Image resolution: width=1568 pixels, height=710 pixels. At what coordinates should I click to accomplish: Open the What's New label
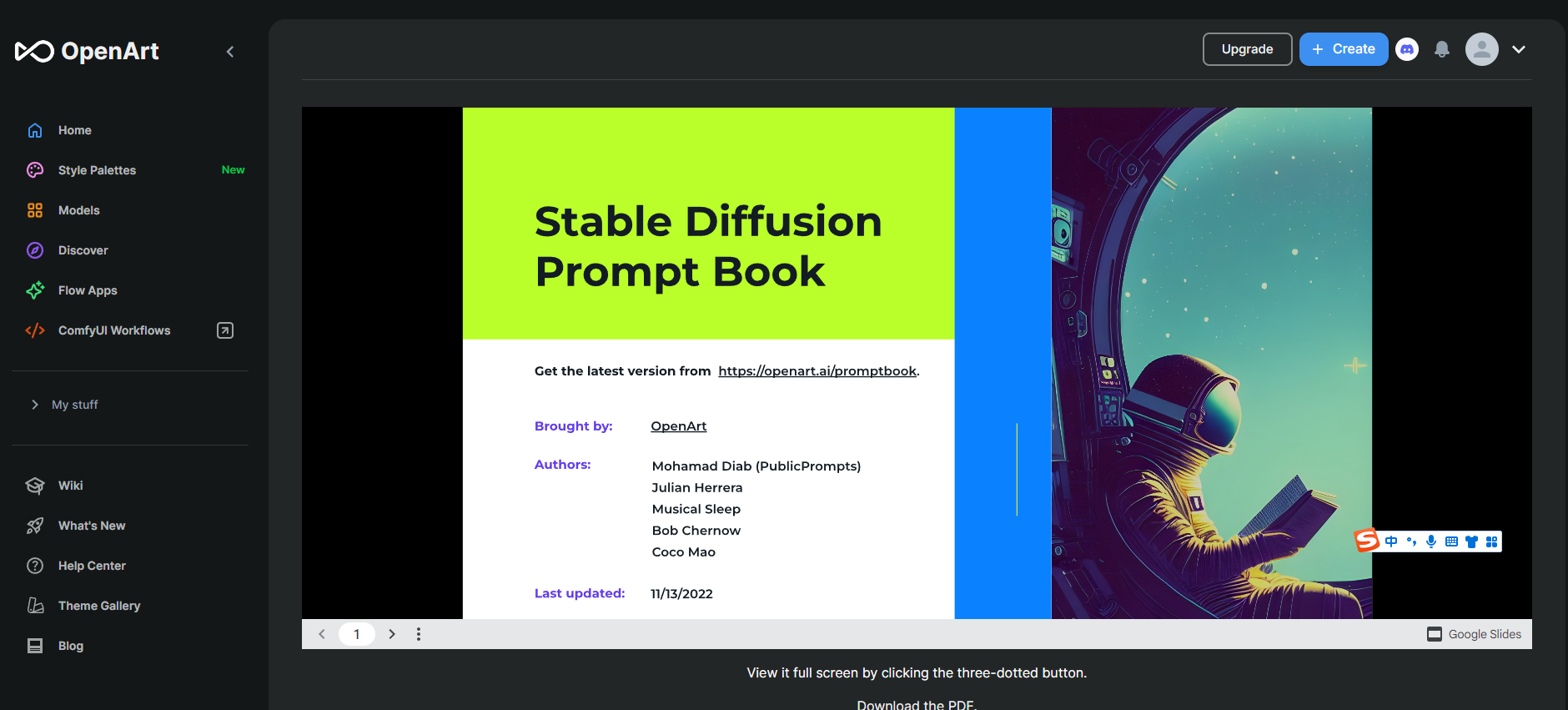92,526
